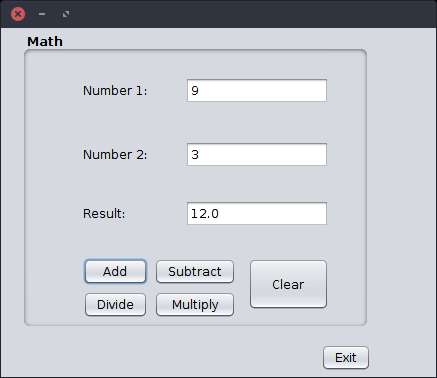Click the Add button
Viewport: 437px width, 378px height.
115,271
